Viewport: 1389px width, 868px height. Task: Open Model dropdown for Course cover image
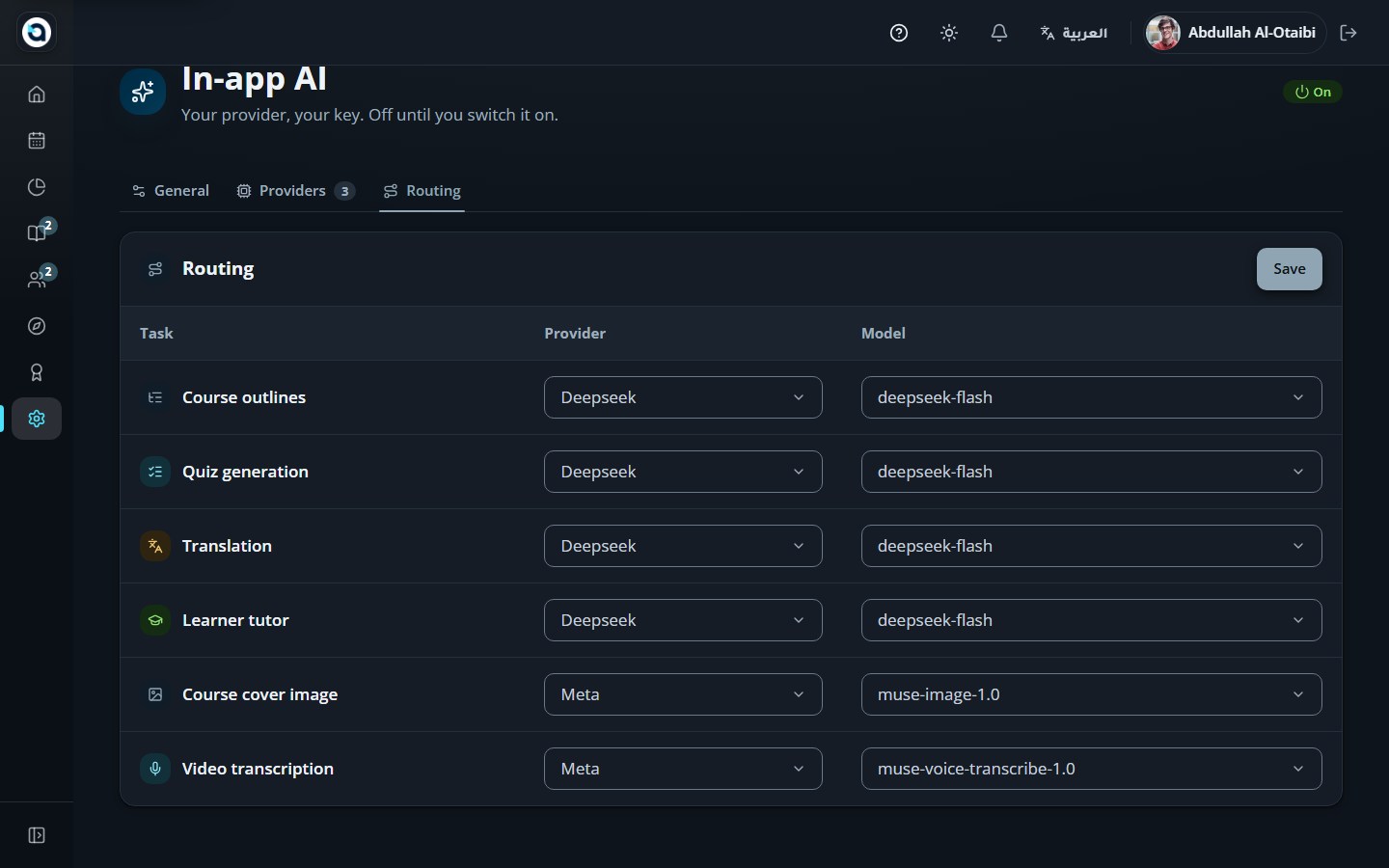tap(1091, 694)
